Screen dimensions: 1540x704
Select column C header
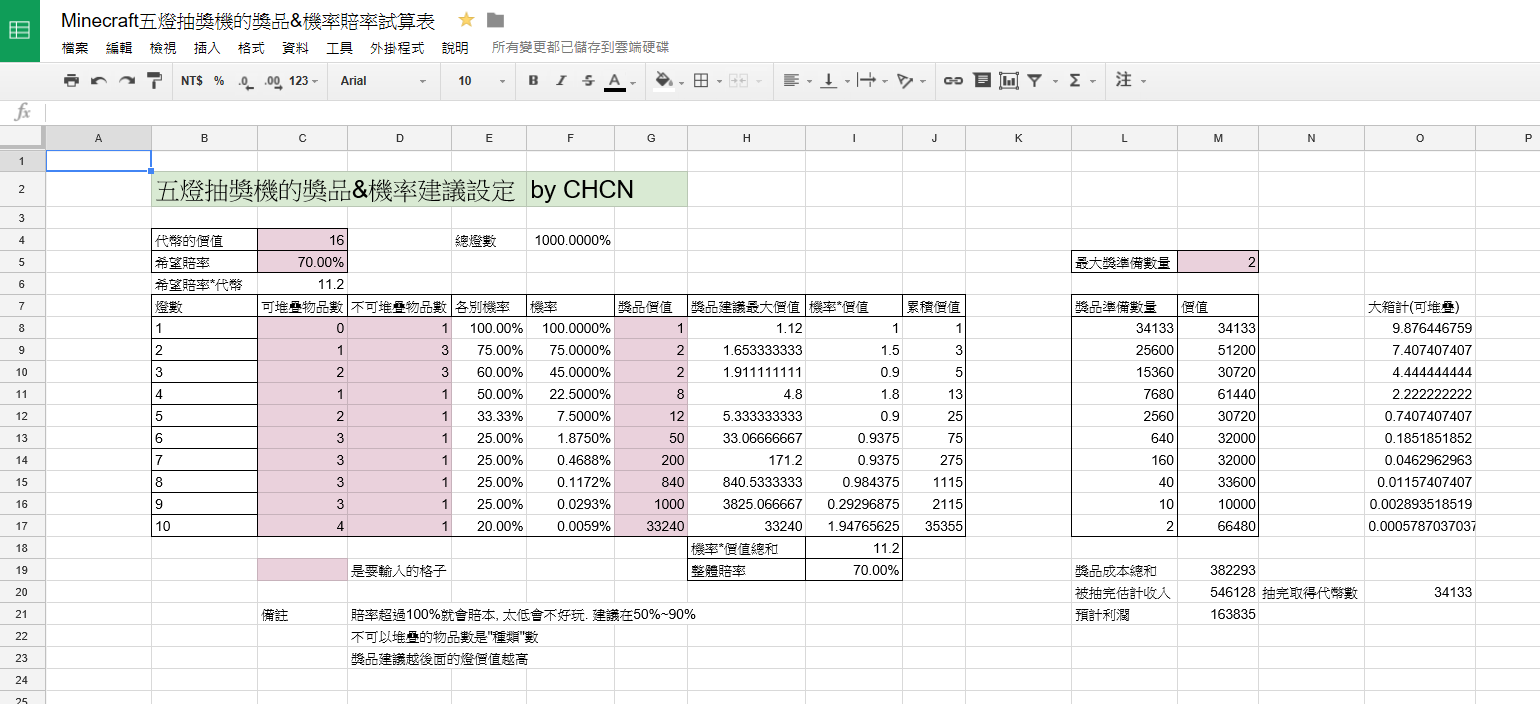pos(302,138)
